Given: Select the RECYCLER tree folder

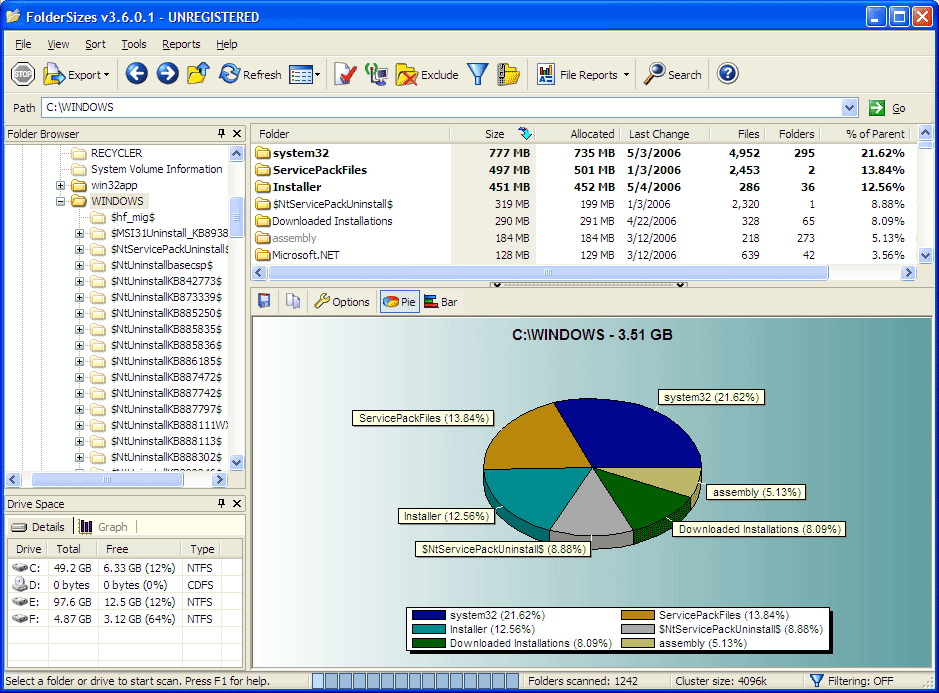Looking at the screenshot, I should pos(116,153).
